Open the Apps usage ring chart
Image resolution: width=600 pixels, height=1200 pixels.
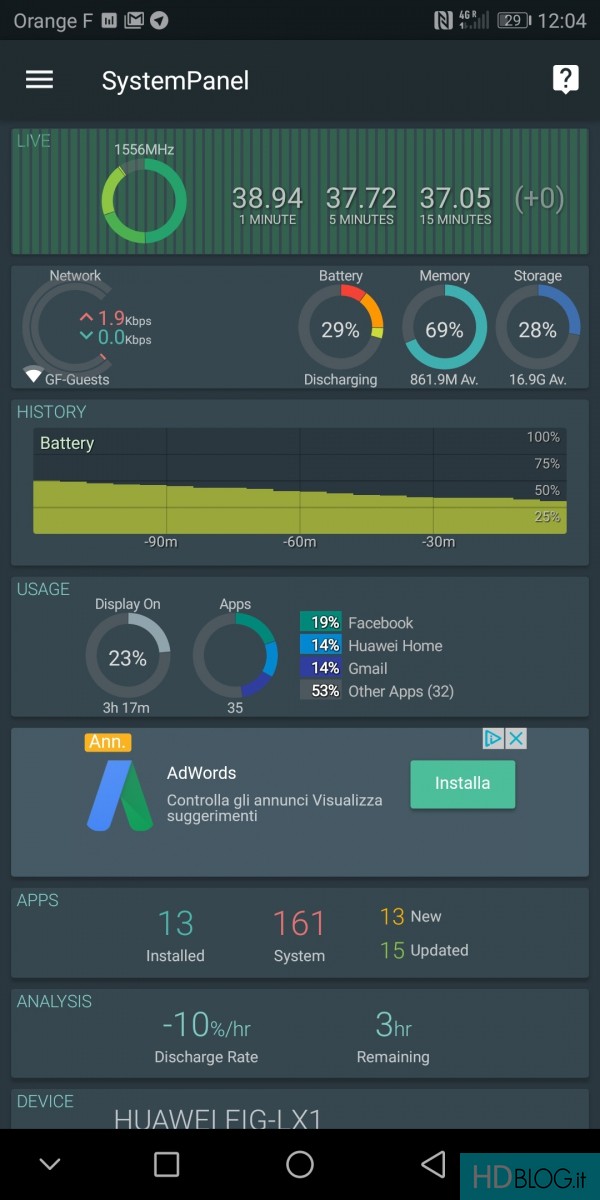(x=235, y=656)
